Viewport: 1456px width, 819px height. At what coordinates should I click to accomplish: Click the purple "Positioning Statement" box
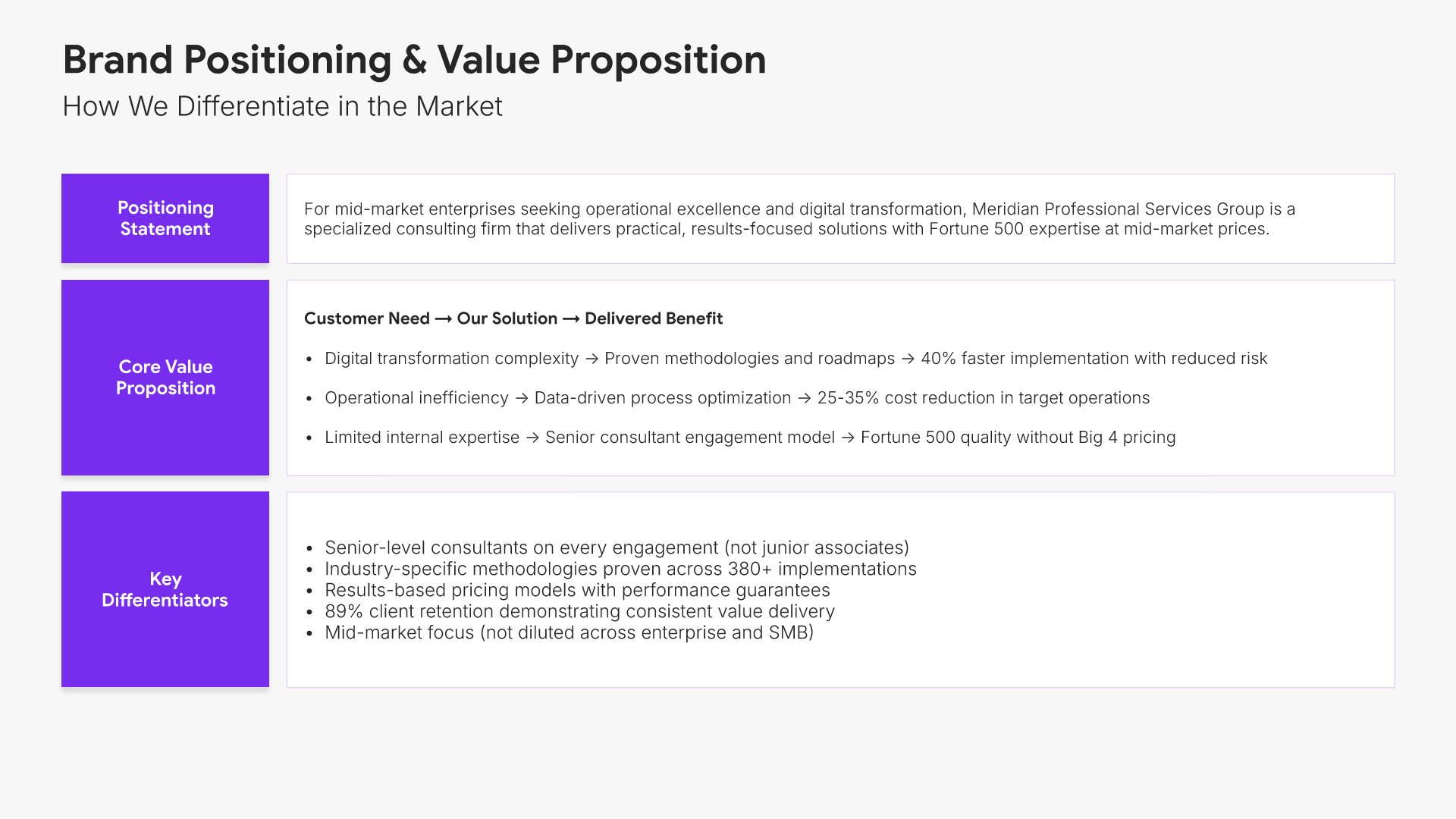click(165, 218)
